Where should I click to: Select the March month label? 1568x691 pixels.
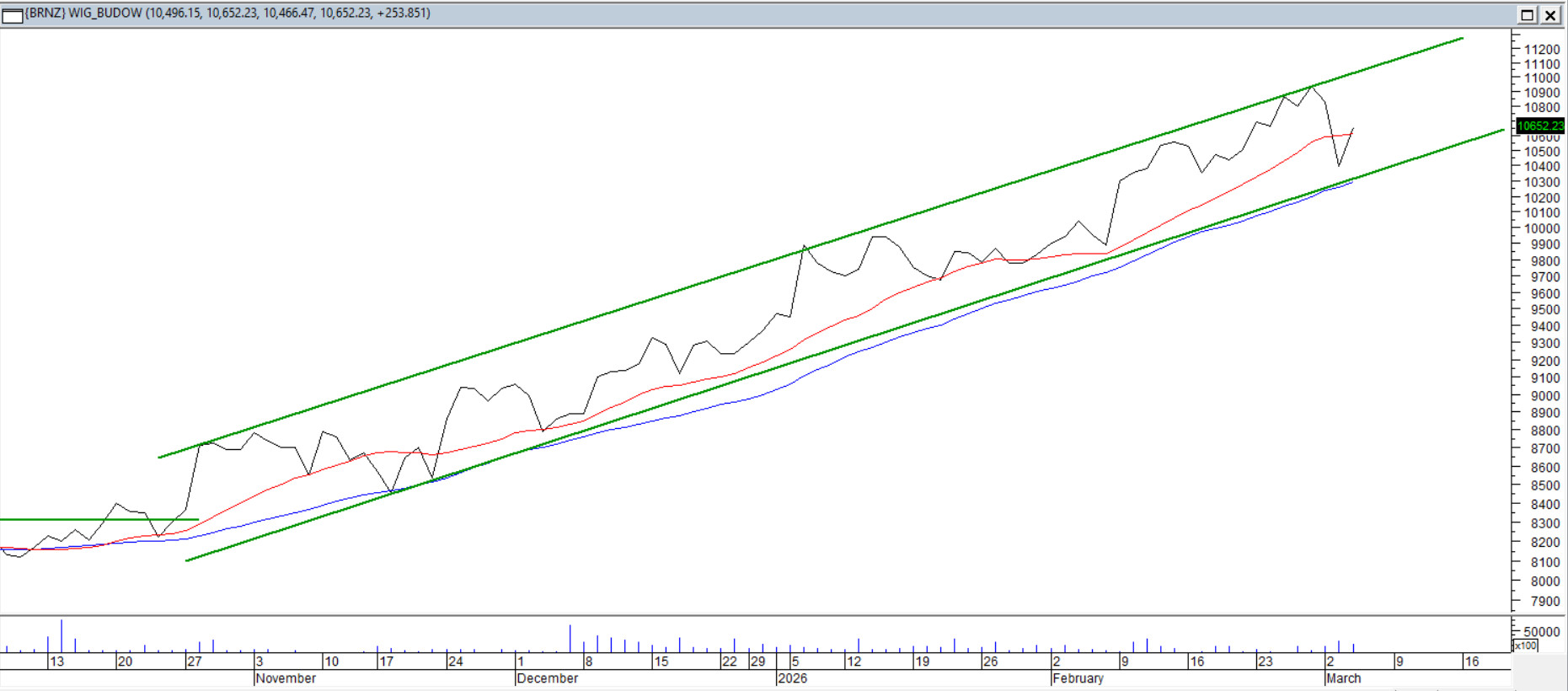pyautogui.click(x=1343, y=678)
